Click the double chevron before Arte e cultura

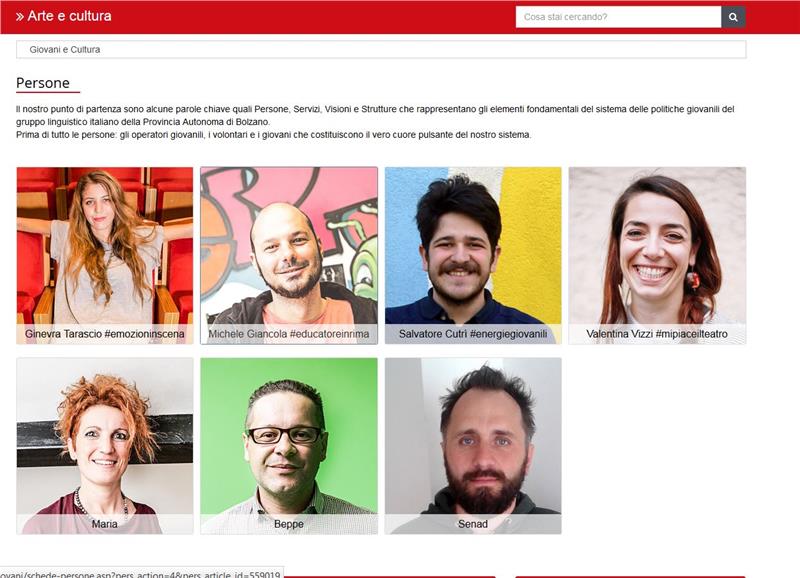(20, 16)
